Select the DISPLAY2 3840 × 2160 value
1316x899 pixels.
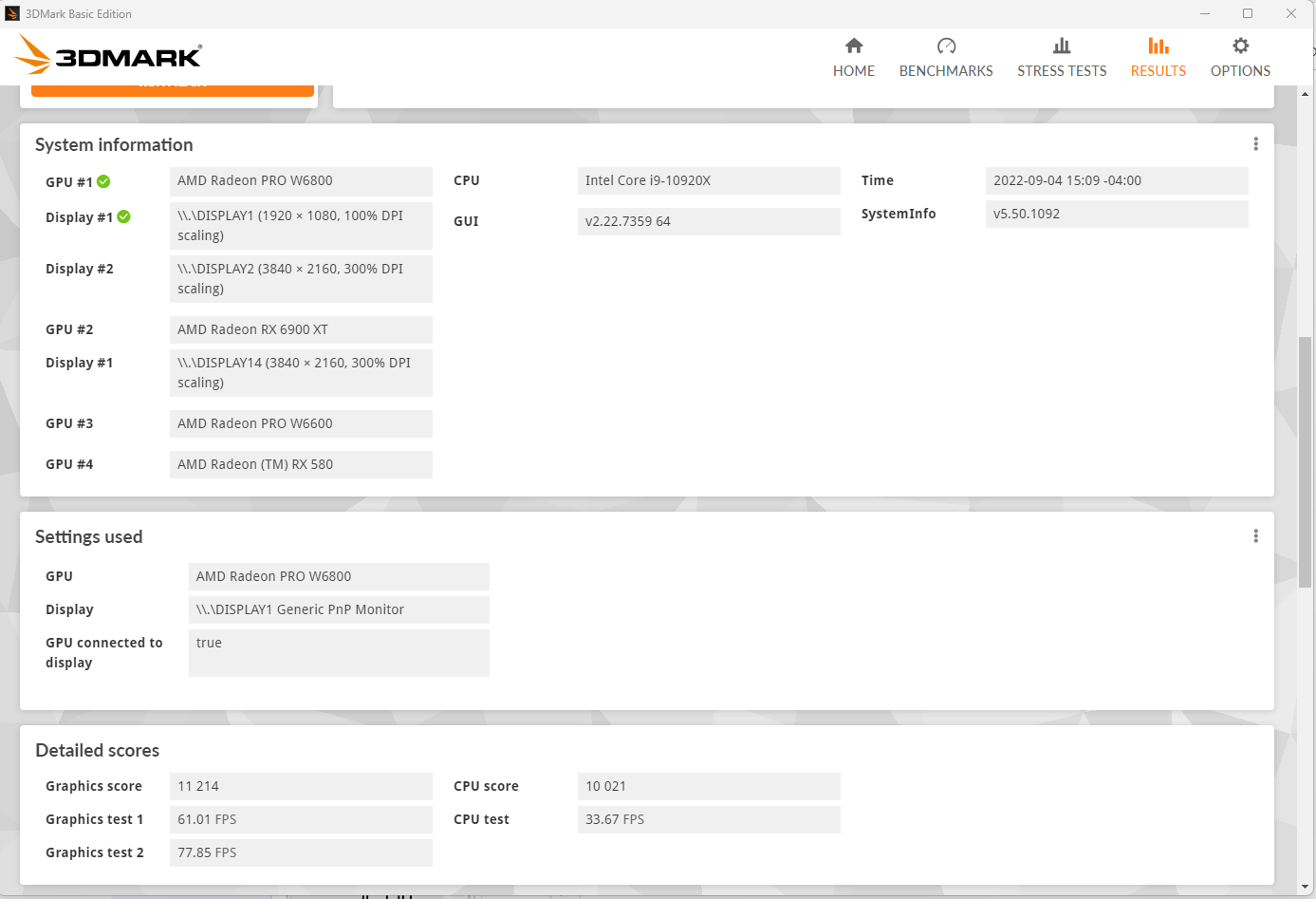(301, 279)
